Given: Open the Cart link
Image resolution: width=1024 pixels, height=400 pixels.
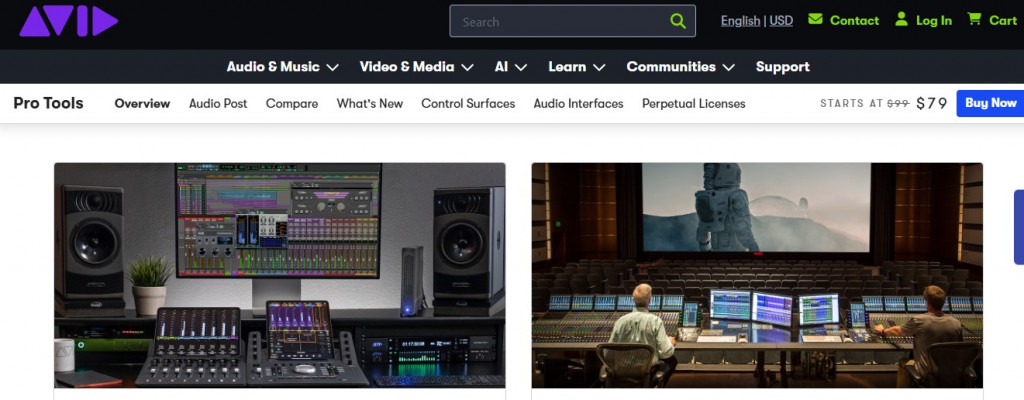Looking at the screenshot, I should (1002, 21).
